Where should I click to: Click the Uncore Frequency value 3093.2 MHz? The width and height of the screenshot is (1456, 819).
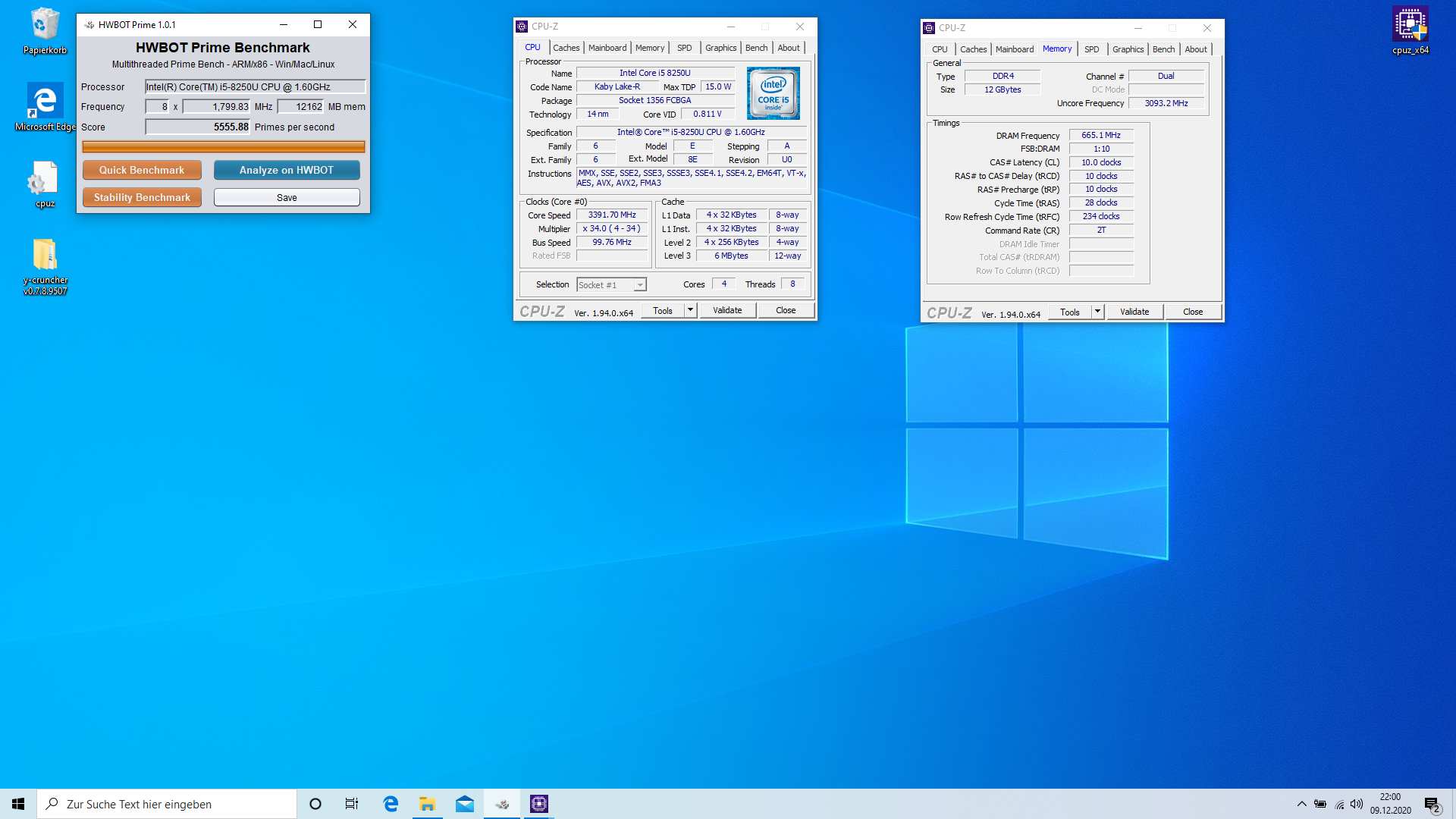click(1166, 103)
